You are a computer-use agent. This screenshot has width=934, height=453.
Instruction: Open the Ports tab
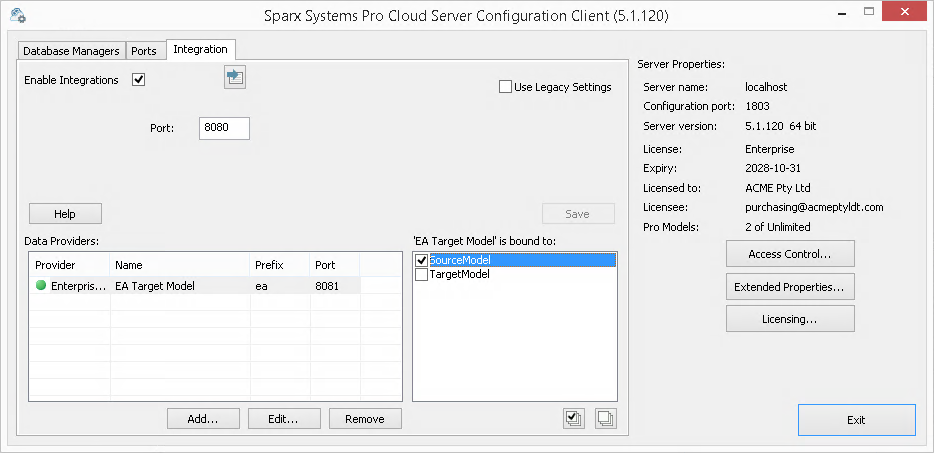[144, 51]
